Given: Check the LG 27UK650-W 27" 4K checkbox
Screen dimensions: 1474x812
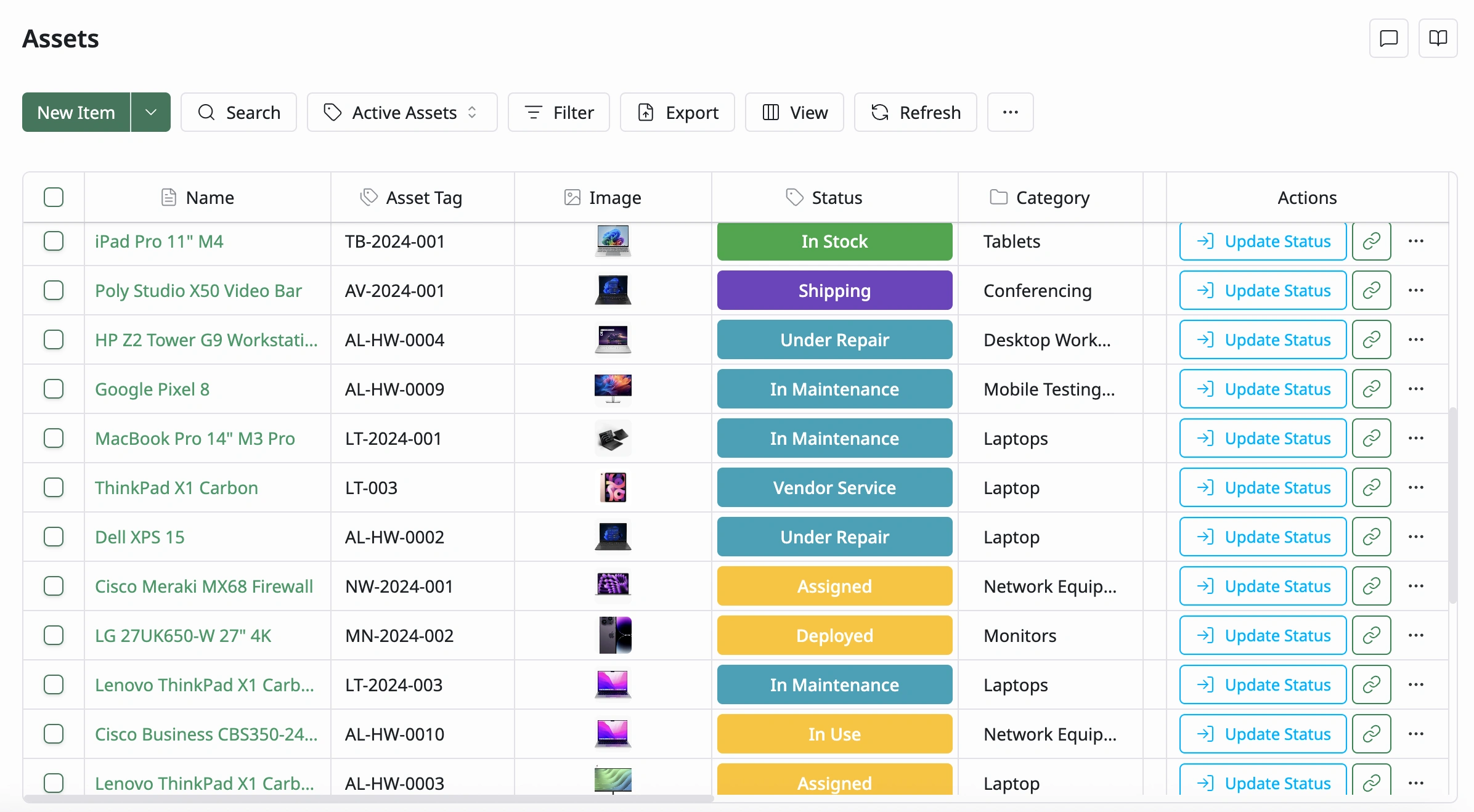Looking at the screenshot, I should 54,635.
